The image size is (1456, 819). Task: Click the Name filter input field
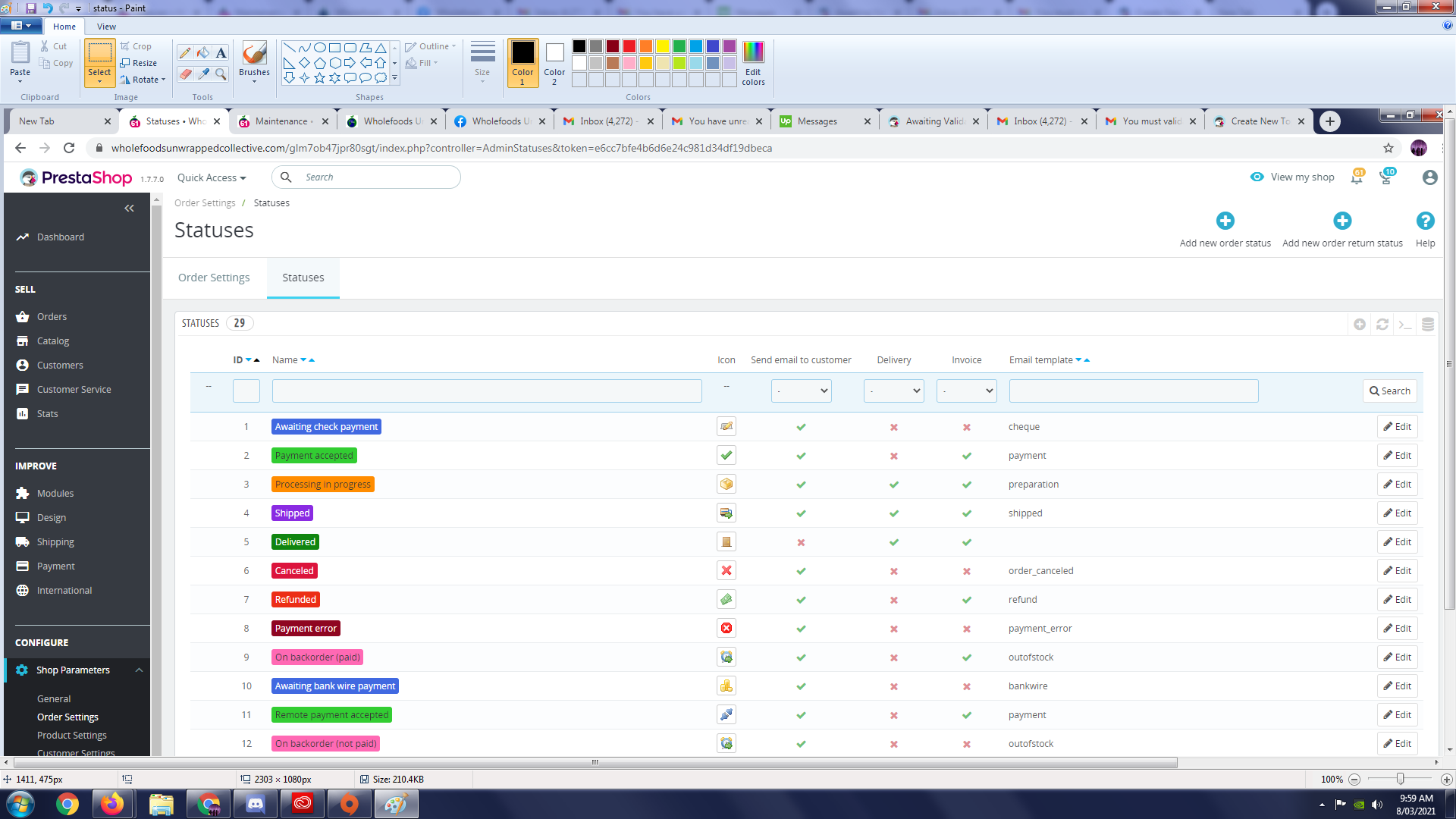click(x=487, y=391)
